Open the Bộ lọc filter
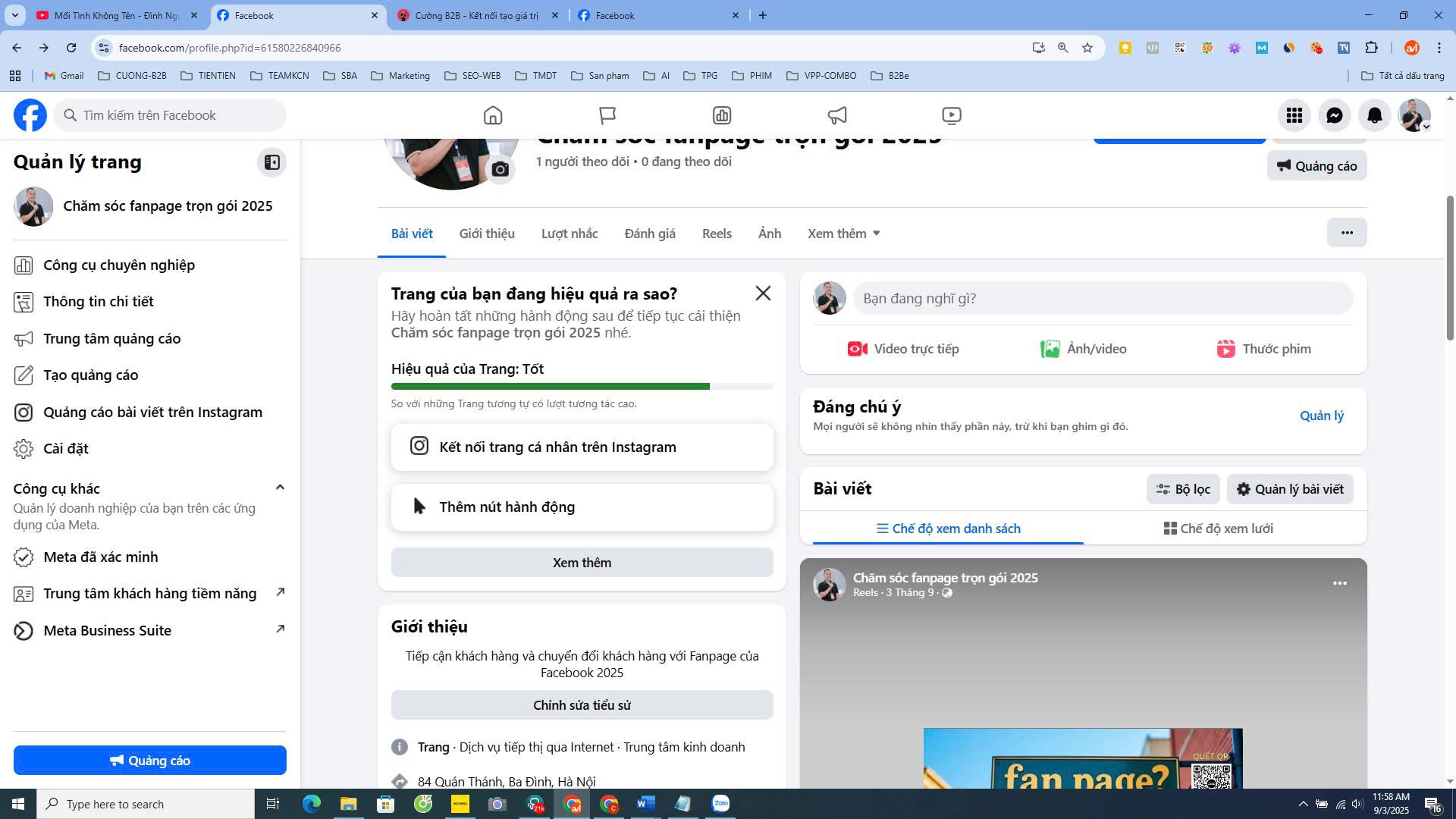The image size is (1456, 819). coord(1183,489)
